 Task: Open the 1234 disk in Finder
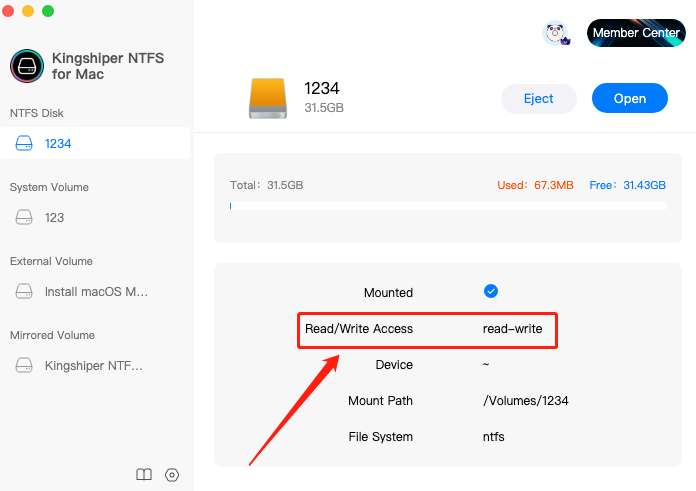pyautogui.click(x=629, y=99)
